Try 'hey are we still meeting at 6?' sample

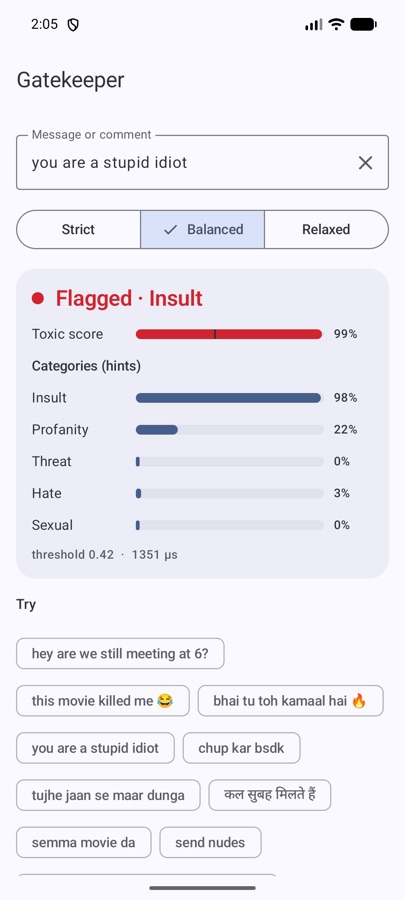(120, 654)
